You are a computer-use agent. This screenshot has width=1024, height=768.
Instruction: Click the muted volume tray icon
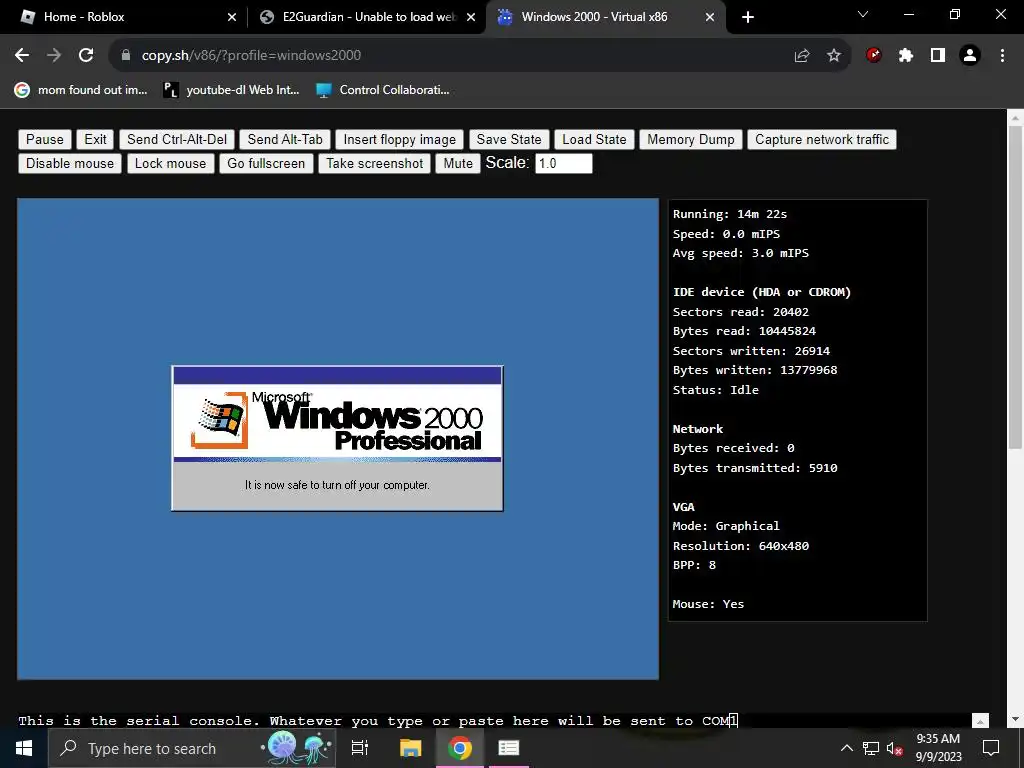pos(894,748)
